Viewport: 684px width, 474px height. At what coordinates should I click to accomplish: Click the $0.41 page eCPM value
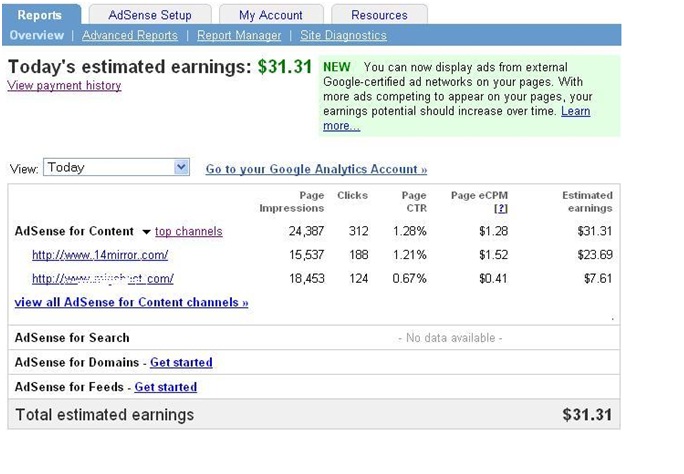click(493, 278)
